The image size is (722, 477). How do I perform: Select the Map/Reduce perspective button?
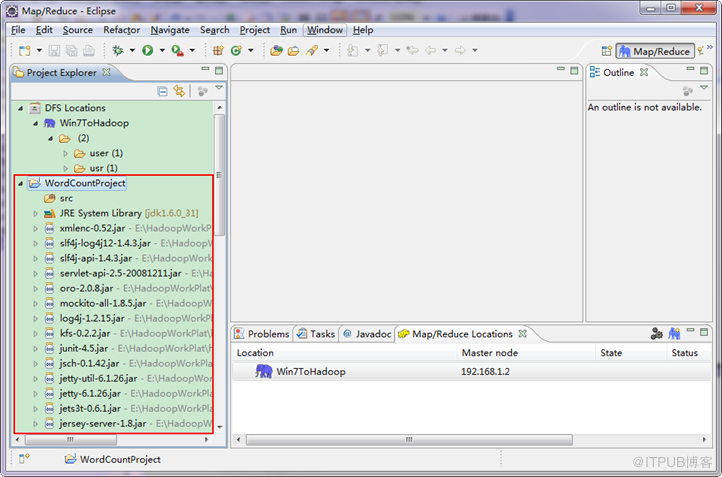(x=655, y=51)
